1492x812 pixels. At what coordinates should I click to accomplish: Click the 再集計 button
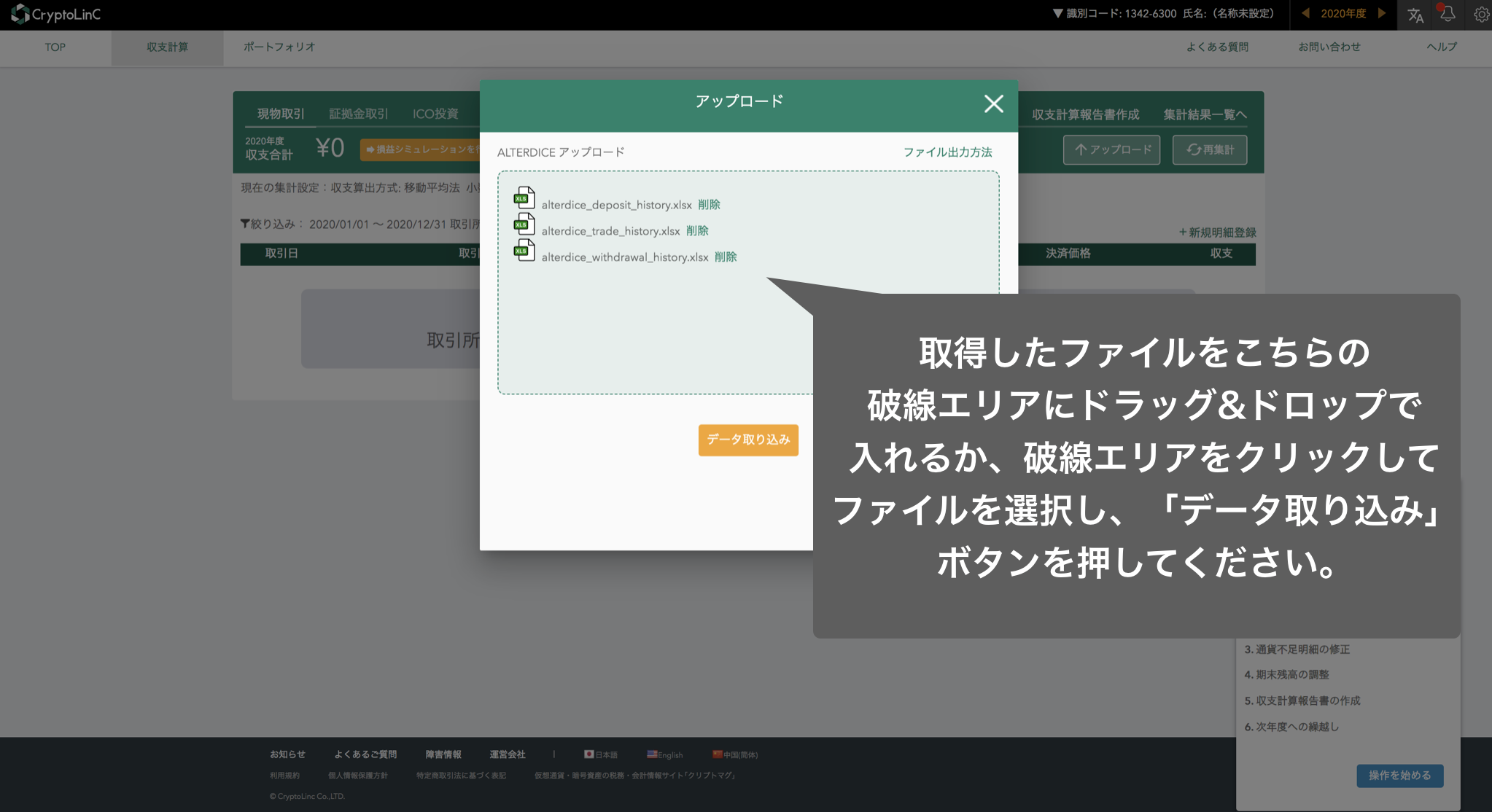[x=1210, y=149]
